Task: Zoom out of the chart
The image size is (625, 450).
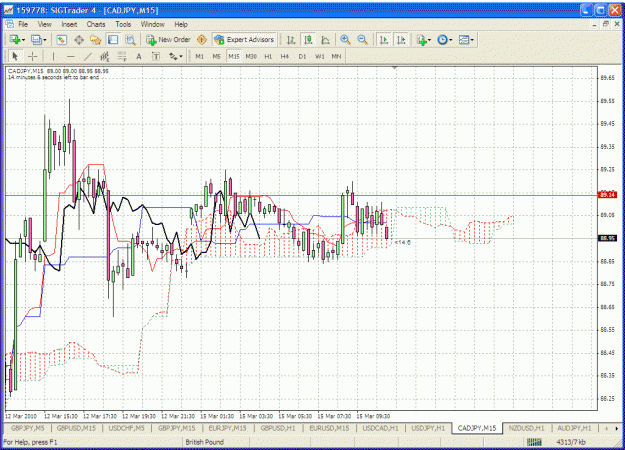Action: [x=362, y=40]
